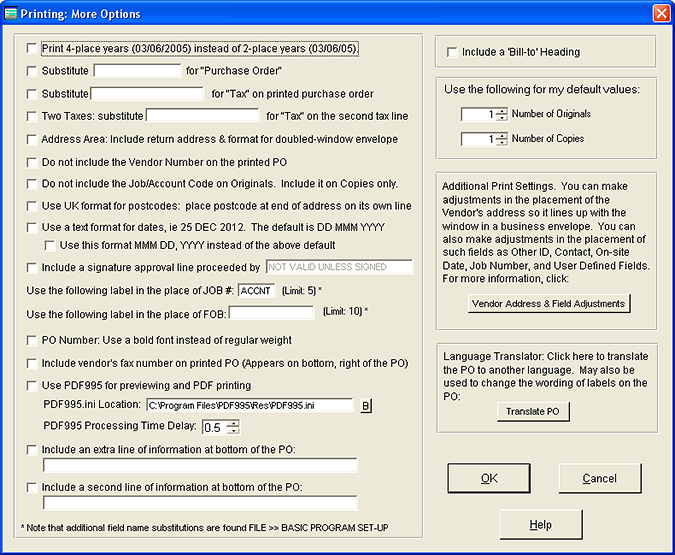Toggle Include a 'Bill-to' Heading checkbox

point(452,52)
